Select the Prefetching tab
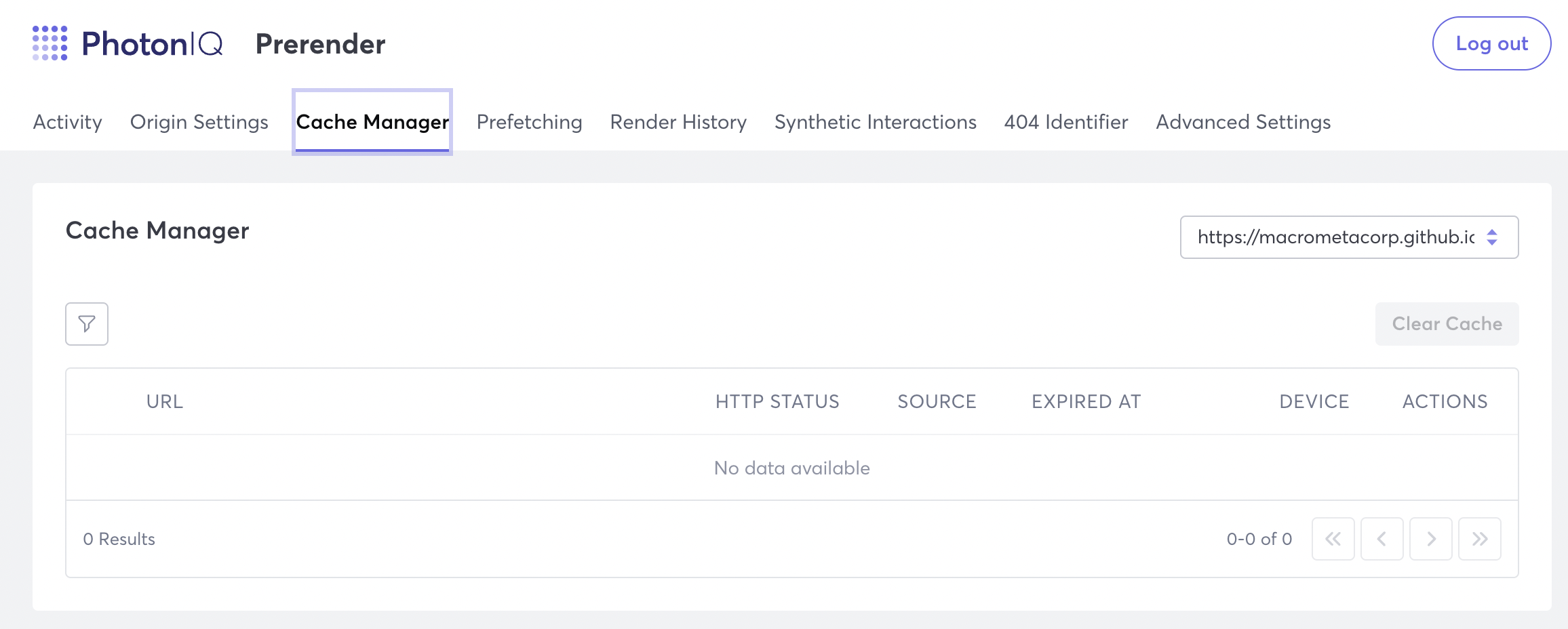This screenshot has height=629, width=1568. [529, 122]
